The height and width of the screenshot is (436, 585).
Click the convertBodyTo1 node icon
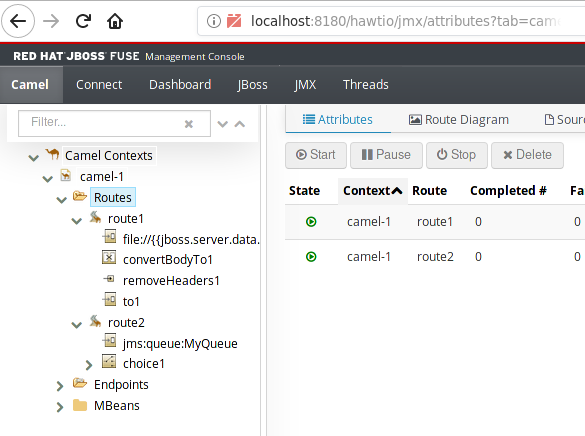109,257
